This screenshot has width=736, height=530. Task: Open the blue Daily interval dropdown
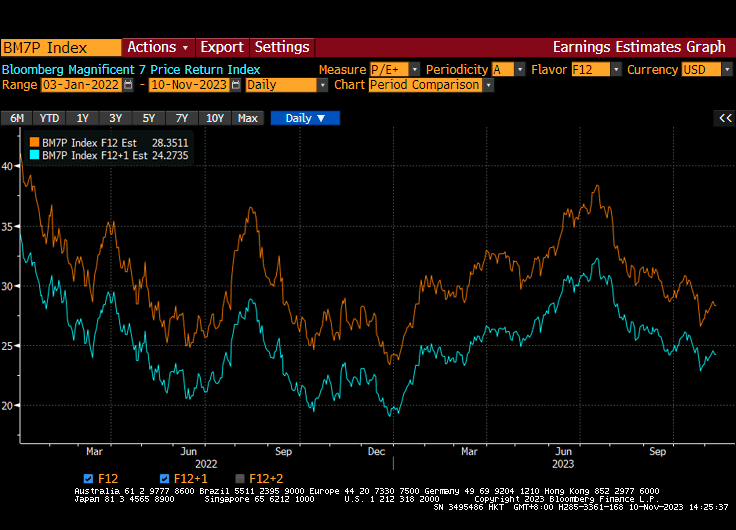click(x=305, y=118)
